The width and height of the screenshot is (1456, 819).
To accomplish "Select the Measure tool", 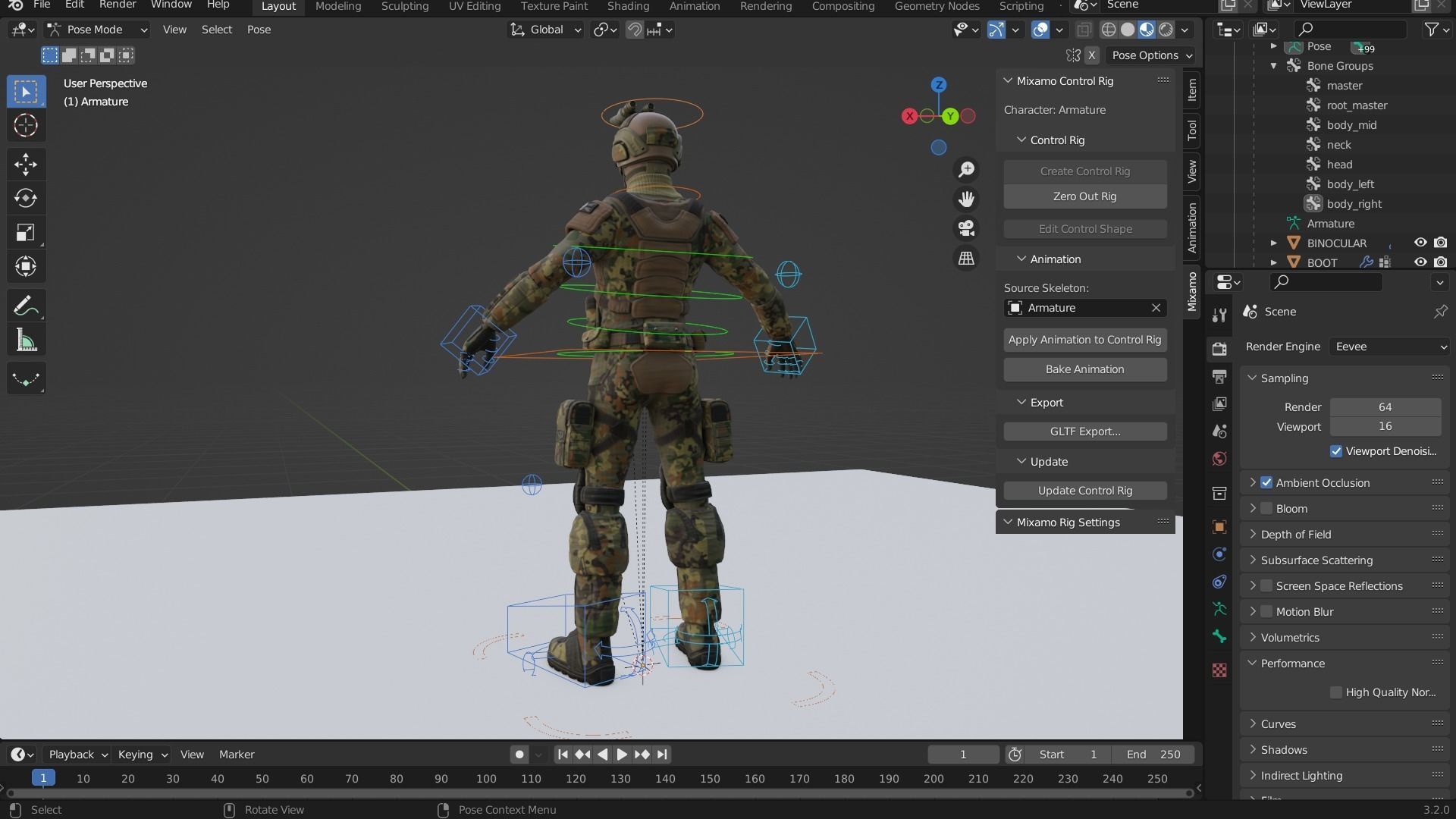I will [x=26, y=340].
